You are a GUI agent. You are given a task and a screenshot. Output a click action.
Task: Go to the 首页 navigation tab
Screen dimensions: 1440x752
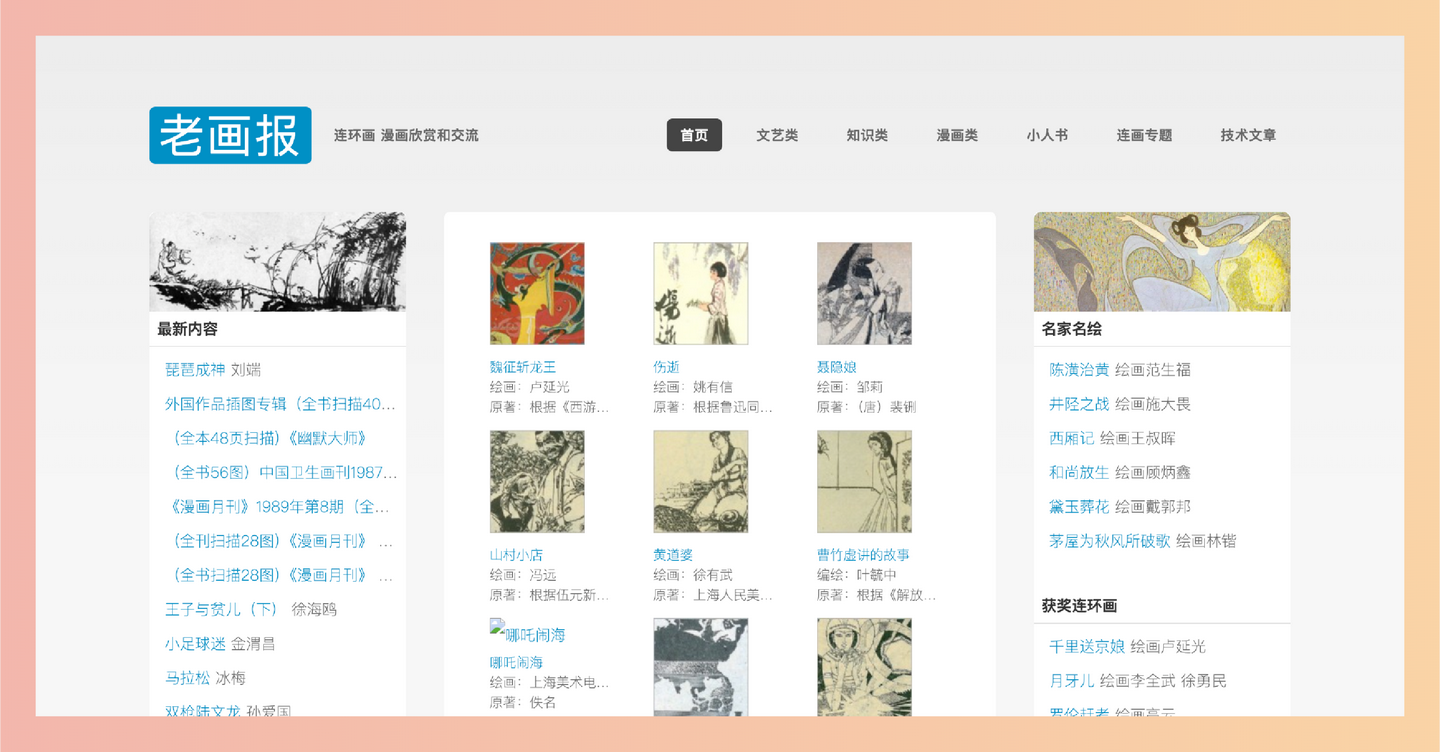point(694,135)
